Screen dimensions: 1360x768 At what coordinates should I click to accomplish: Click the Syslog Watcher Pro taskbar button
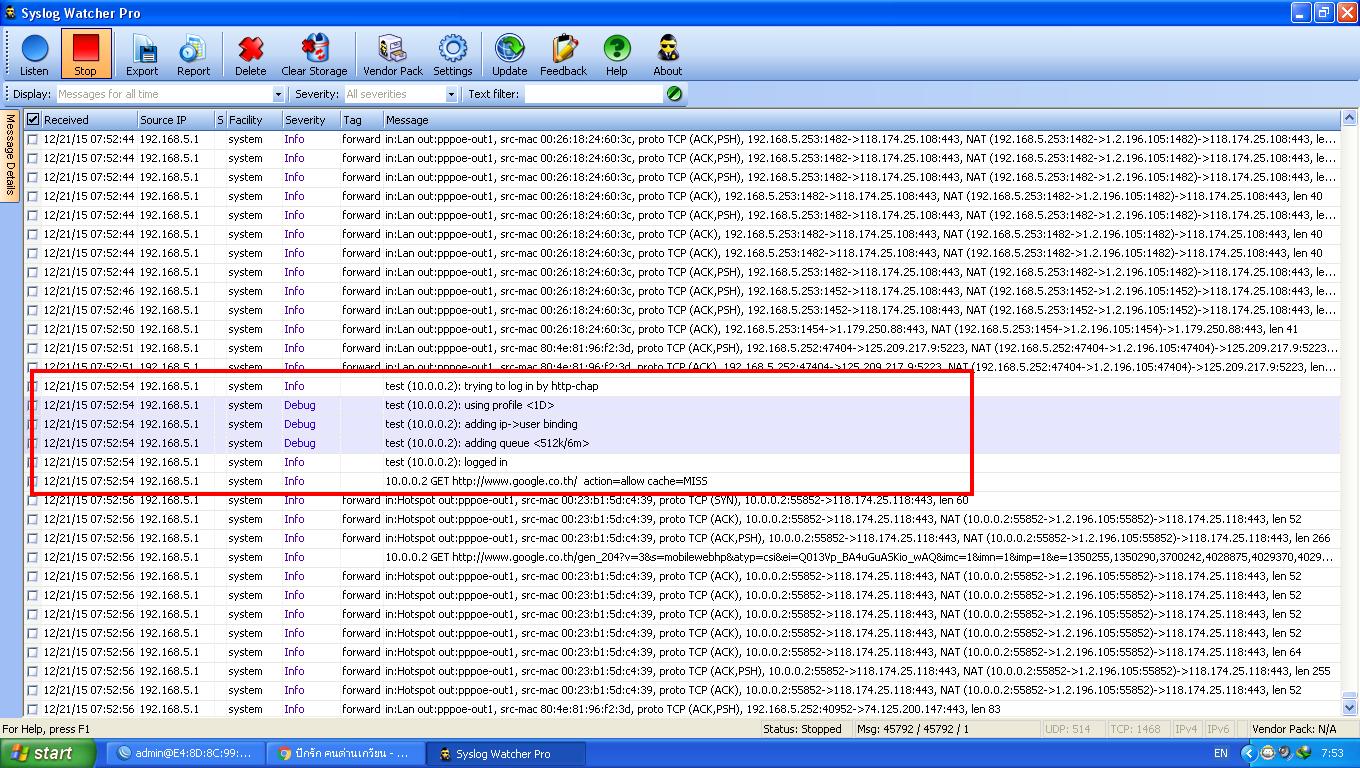click(505, 753)
